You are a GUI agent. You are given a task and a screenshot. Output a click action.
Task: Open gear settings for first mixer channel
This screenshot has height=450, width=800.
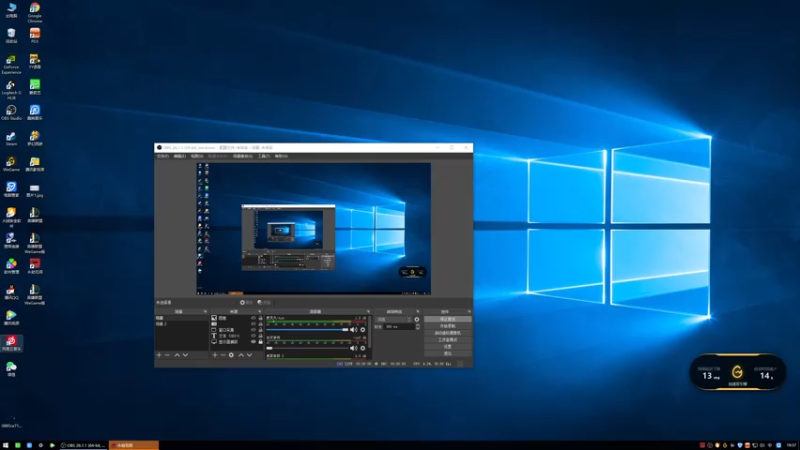(x=363, y=330)
